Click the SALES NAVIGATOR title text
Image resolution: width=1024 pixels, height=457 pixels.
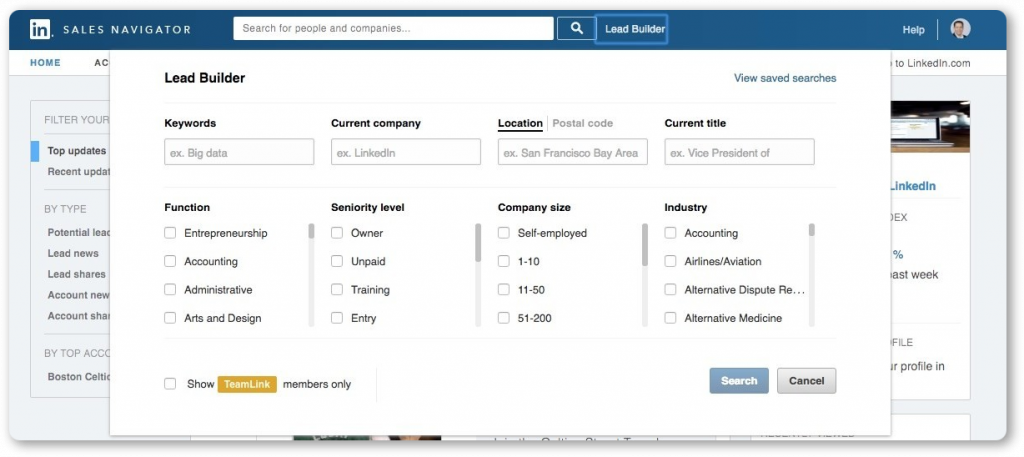(127, 29)
